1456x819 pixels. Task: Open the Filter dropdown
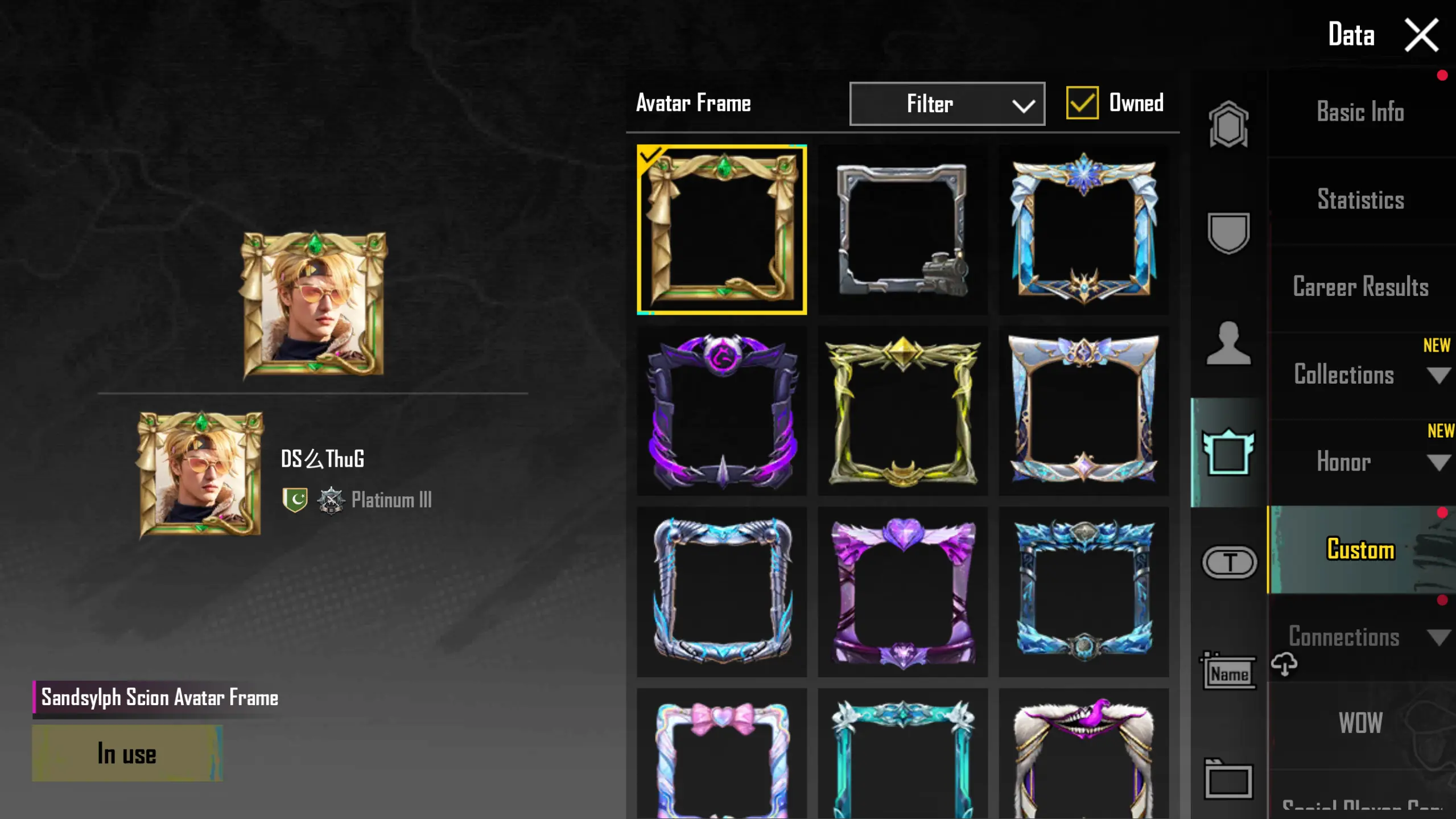(947, 104)
